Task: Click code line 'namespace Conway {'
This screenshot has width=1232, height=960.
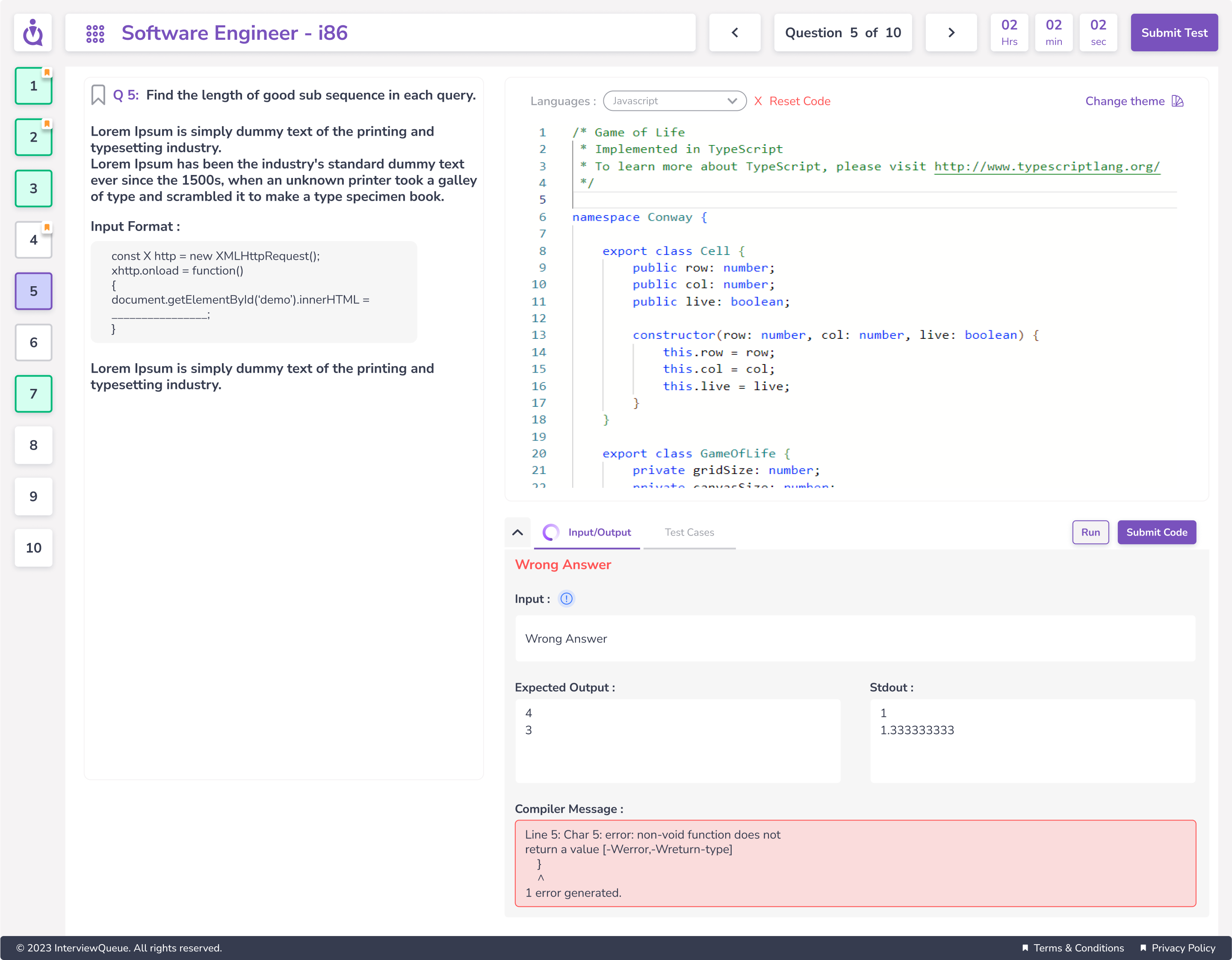Action: (640, 217)
